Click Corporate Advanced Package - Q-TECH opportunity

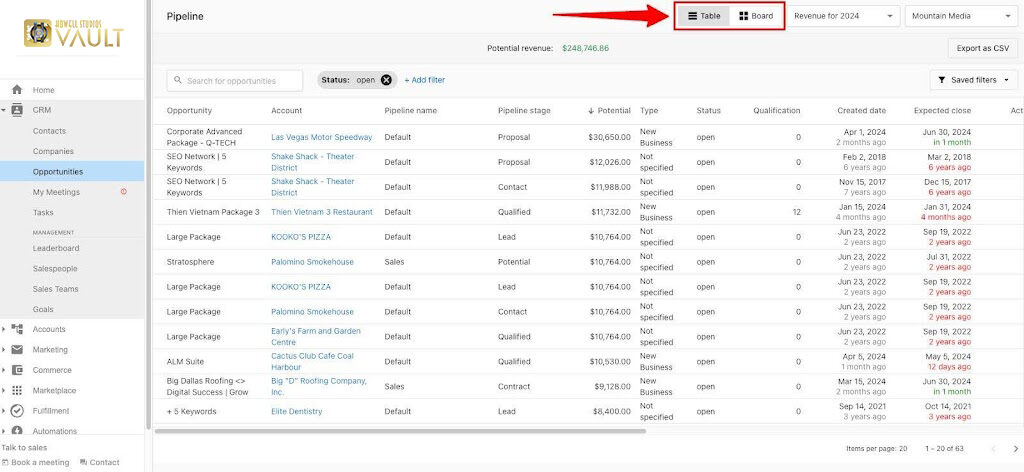[x=204, y=137]
